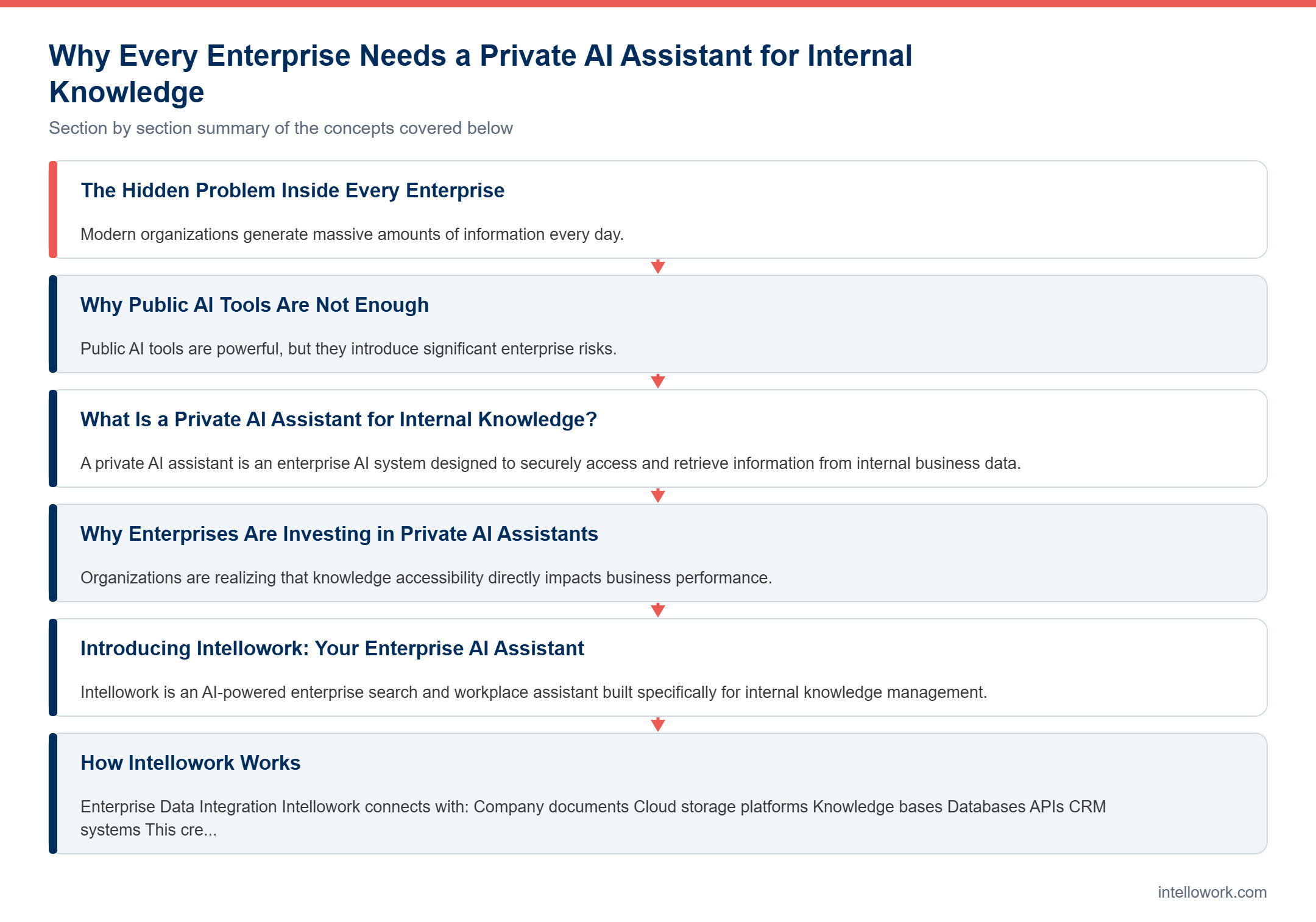Click the sentence 'Public AI tools are powerful, but they introduce significant enterprise risks.'
The image size is (1316, 922).
(348, 349)
